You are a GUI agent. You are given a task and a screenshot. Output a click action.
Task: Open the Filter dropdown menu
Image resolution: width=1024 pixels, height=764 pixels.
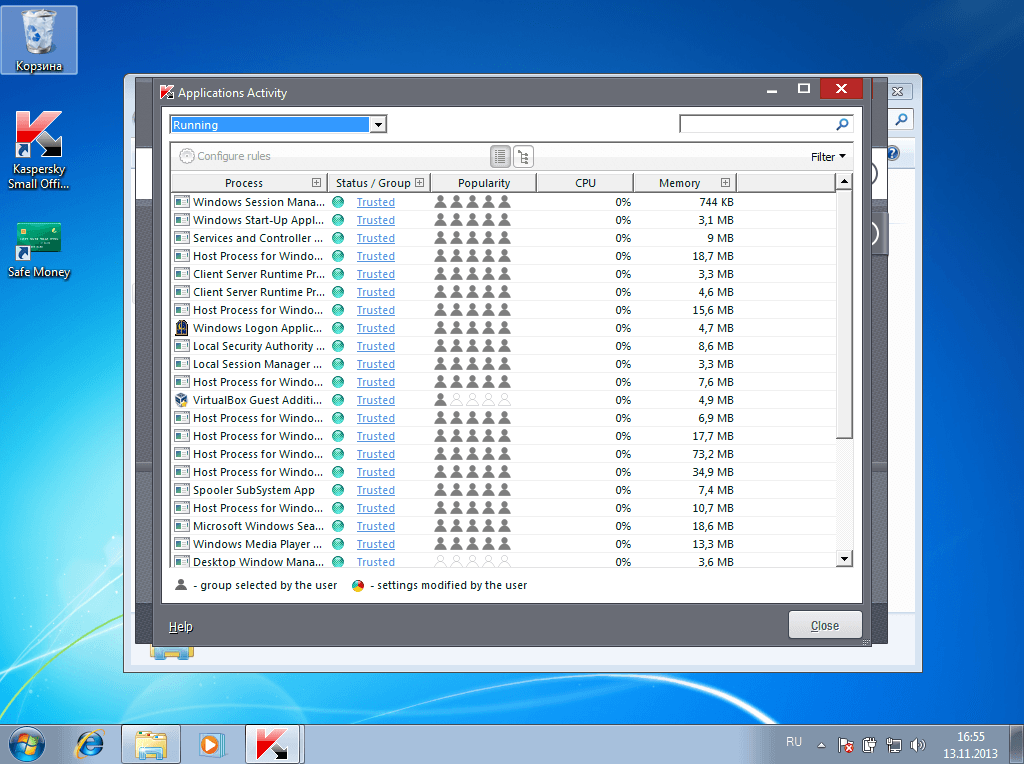click(x=828, y=157)
